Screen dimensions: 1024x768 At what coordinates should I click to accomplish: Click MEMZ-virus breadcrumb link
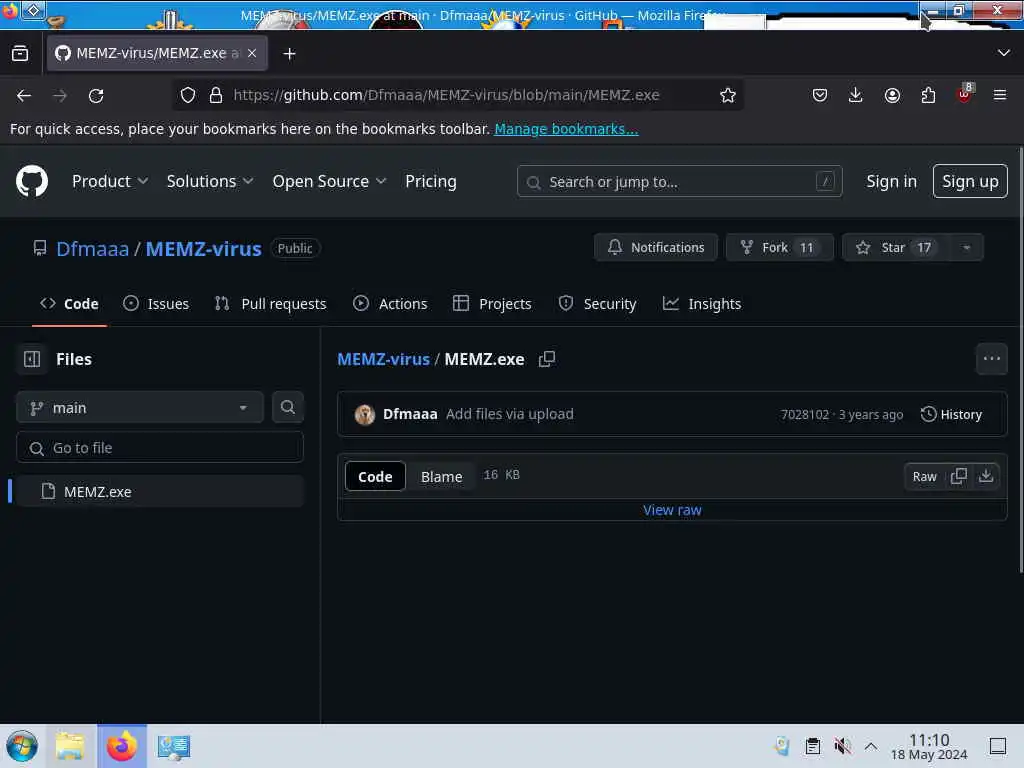coord(383,359)
